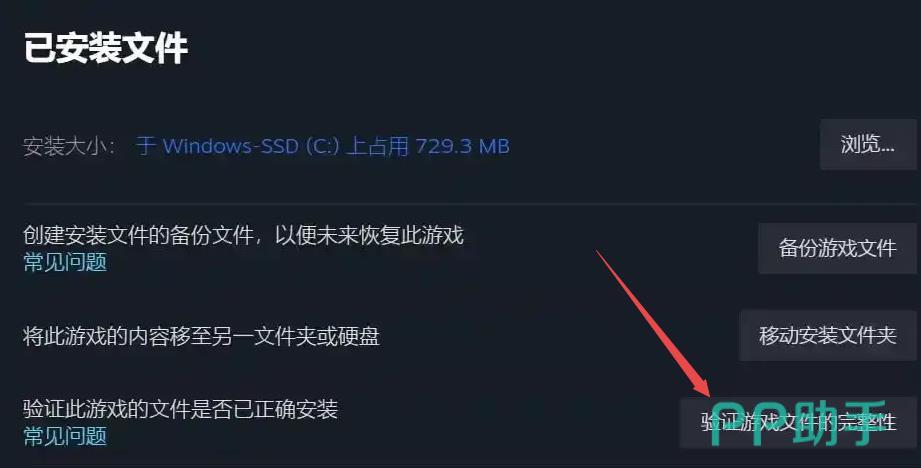
Task: Click 将此游戏的内容移至另一文件夹或硬盘 description
Action: pyautogui.click(x=201, y=336)
